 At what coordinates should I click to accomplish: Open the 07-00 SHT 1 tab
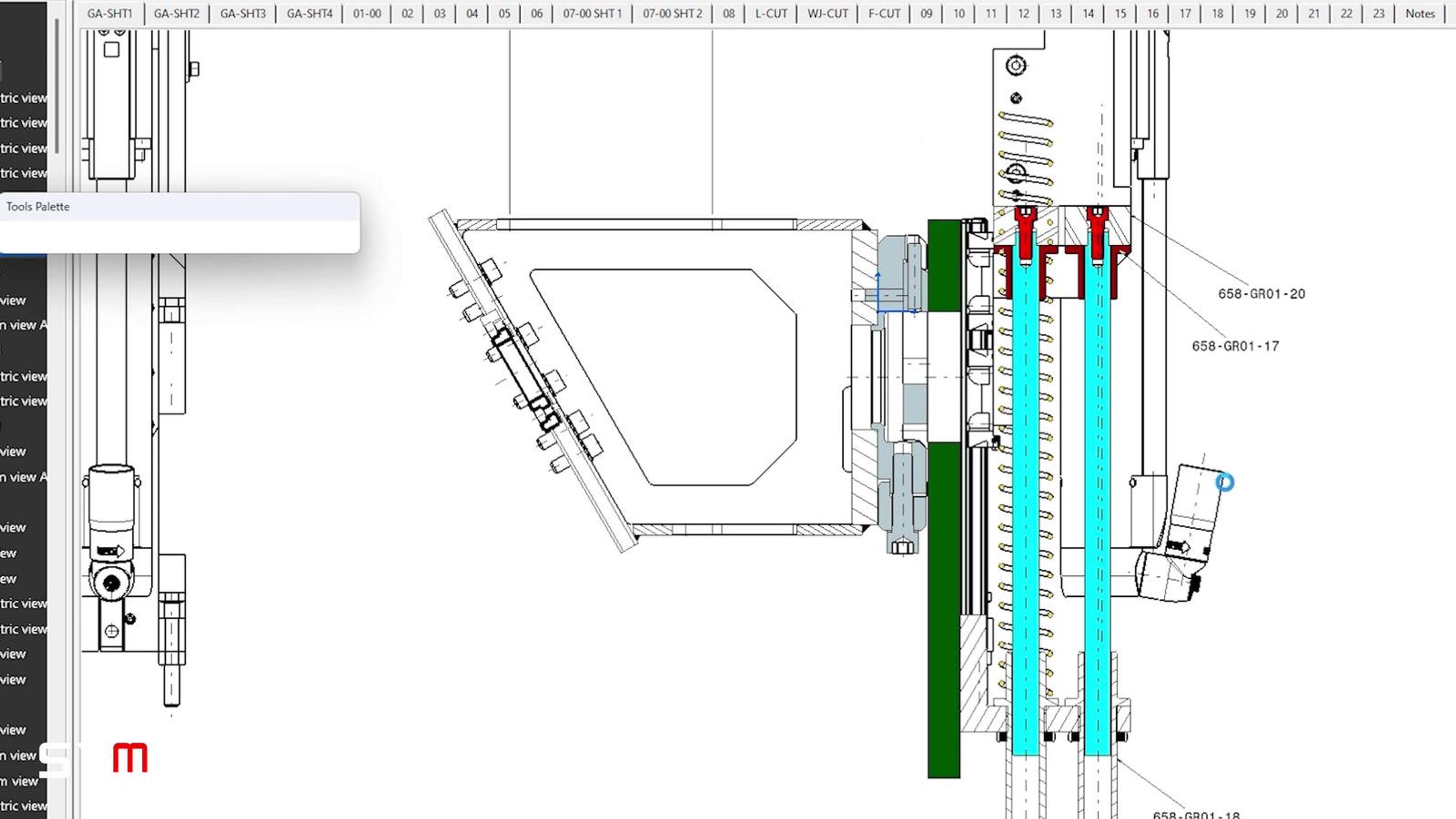pos(592,14)
